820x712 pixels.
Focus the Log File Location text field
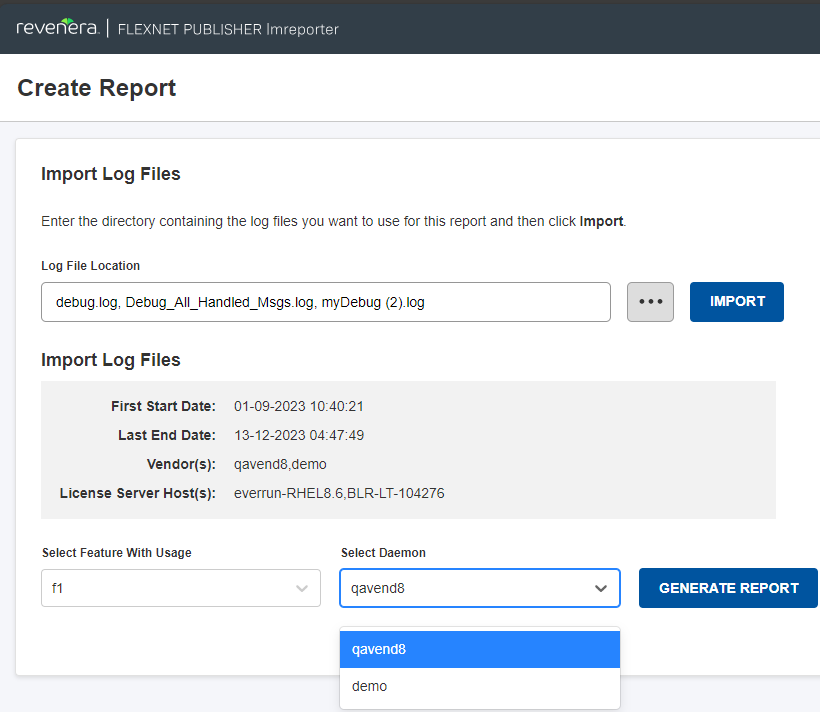pos(325,302)
